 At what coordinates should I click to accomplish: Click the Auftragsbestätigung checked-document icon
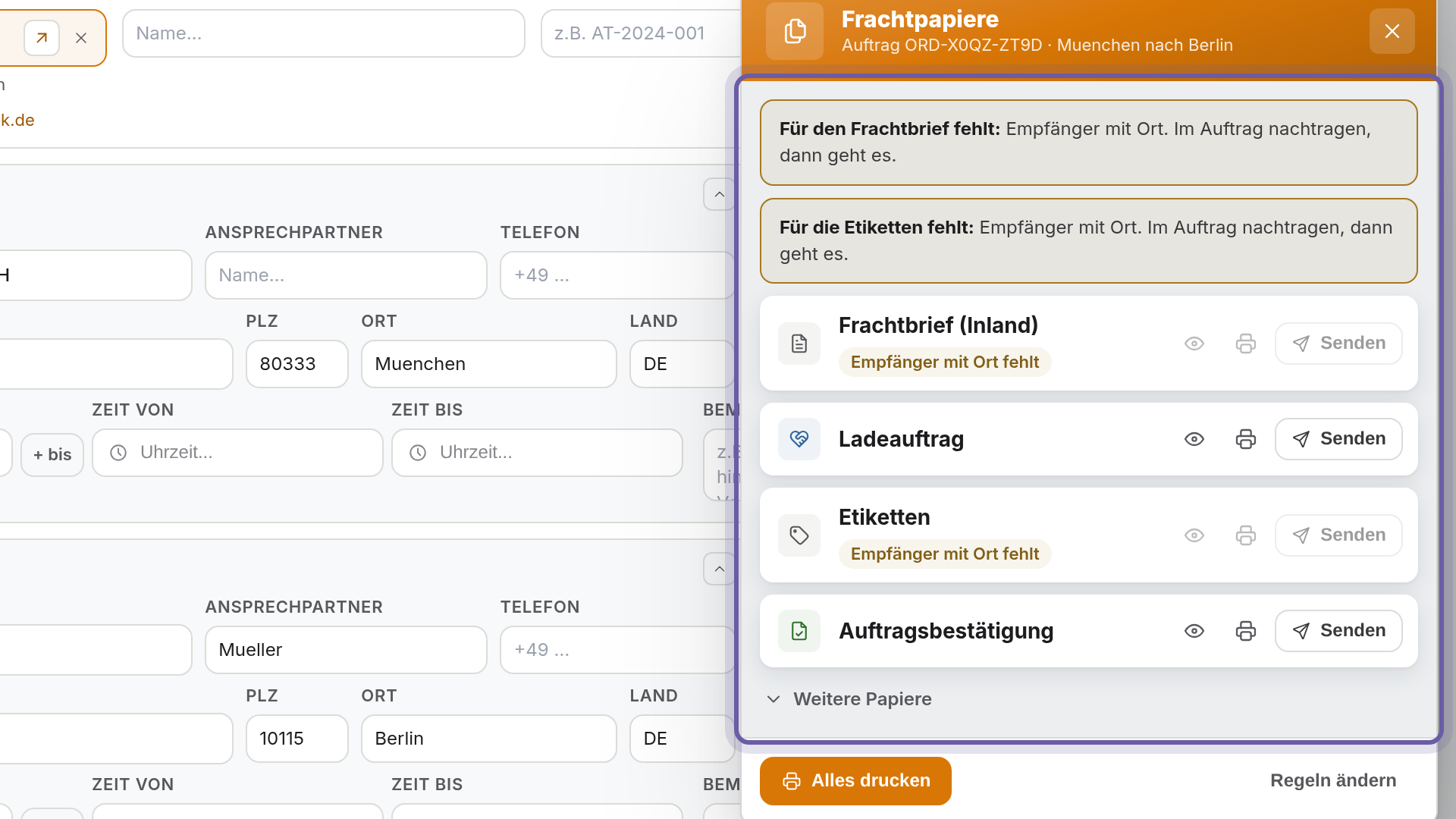click(799, 631)
